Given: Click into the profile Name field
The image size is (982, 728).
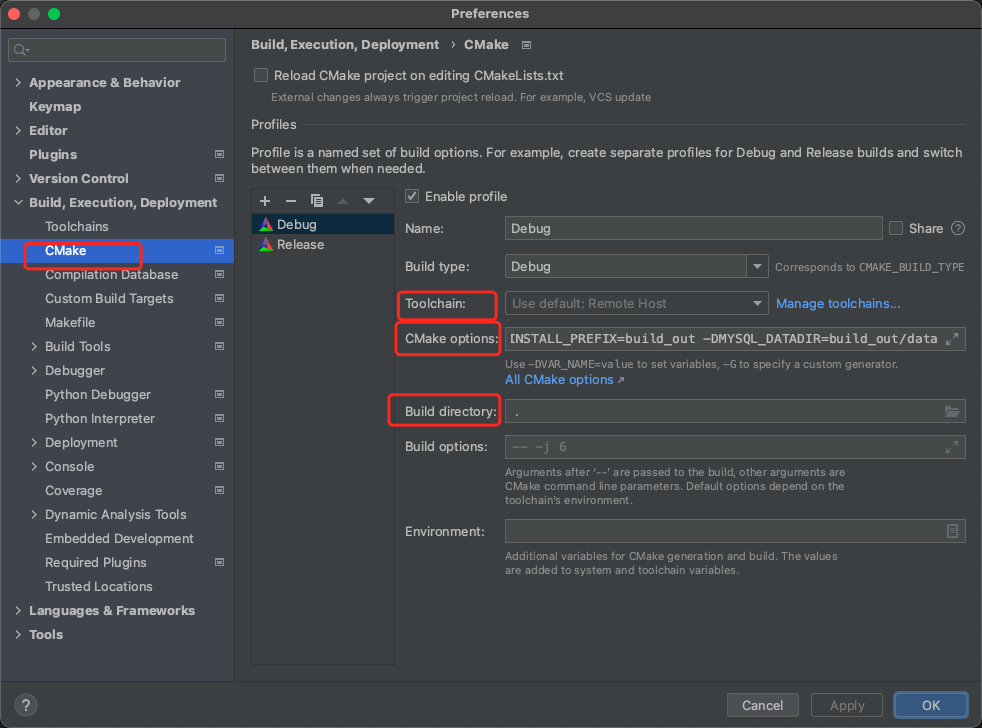Looking at the screenshot, I should coord(693,228).
